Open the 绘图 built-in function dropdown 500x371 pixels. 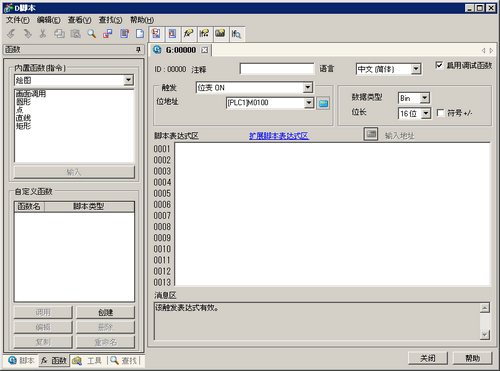(x=128, y=80)
